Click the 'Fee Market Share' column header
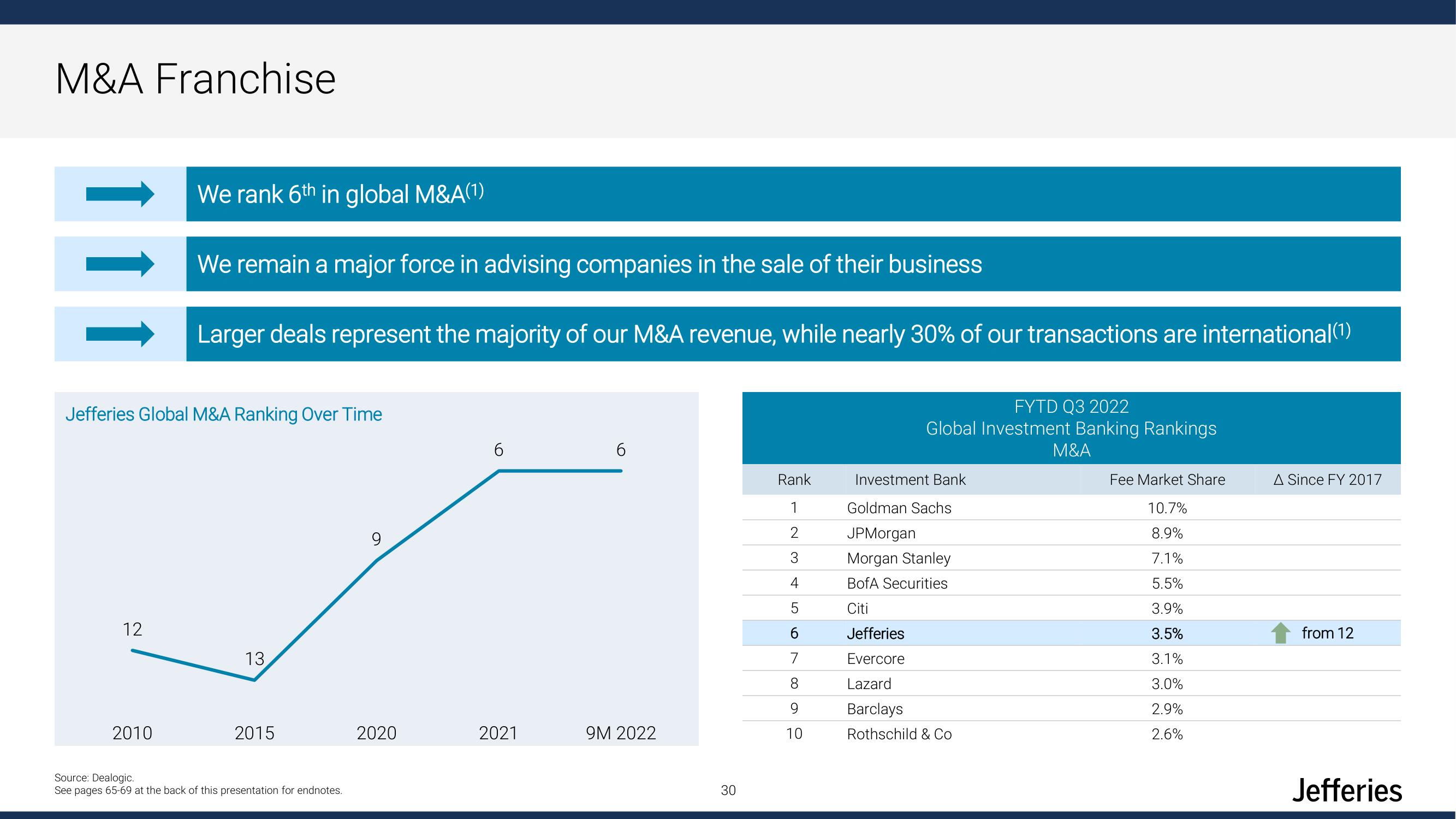Screen dimensions: 1456x819 point(1167,480)
